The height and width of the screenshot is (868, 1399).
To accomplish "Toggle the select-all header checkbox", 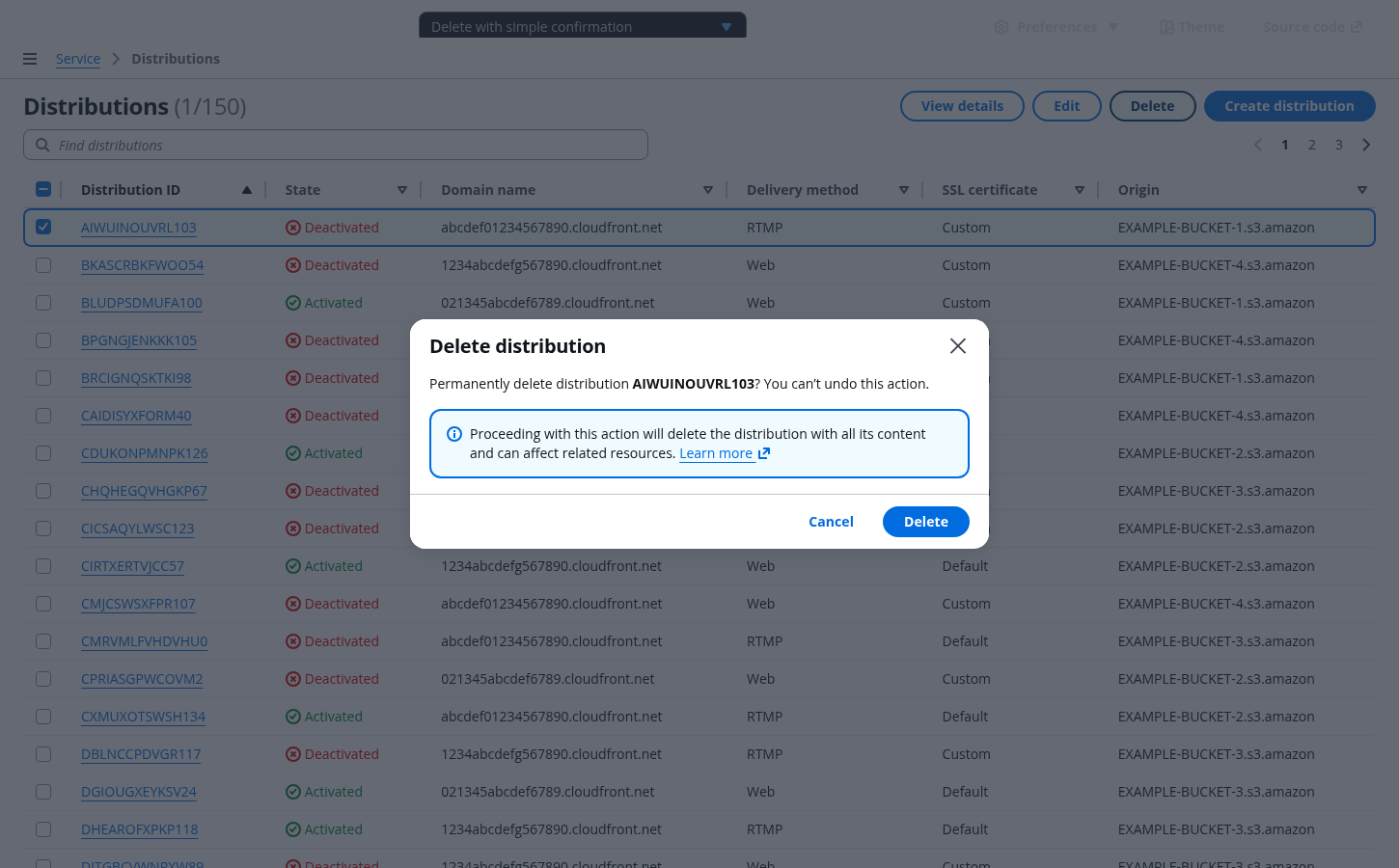I will (x=43, y=190).
